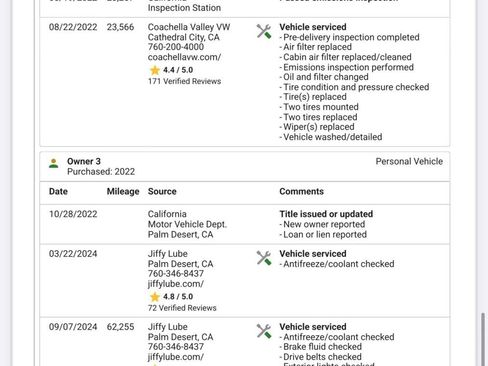Click the vertical scrollbar thumb
Viewport: 488px width, 366px height.
tap(483, 339)
